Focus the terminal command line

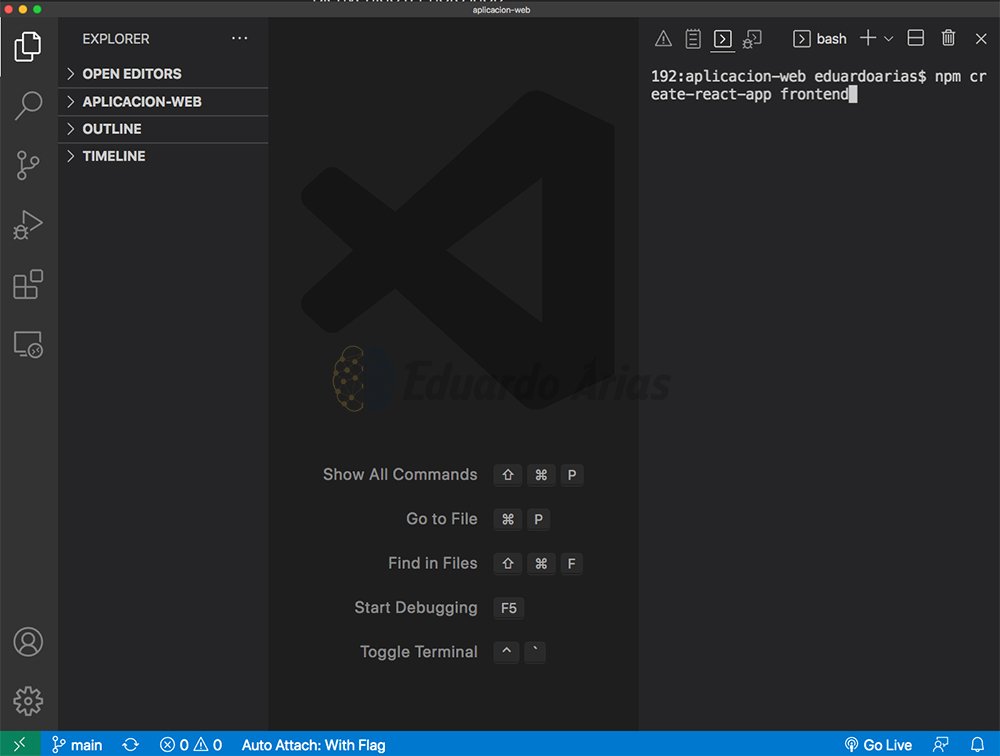click(818, 85)
